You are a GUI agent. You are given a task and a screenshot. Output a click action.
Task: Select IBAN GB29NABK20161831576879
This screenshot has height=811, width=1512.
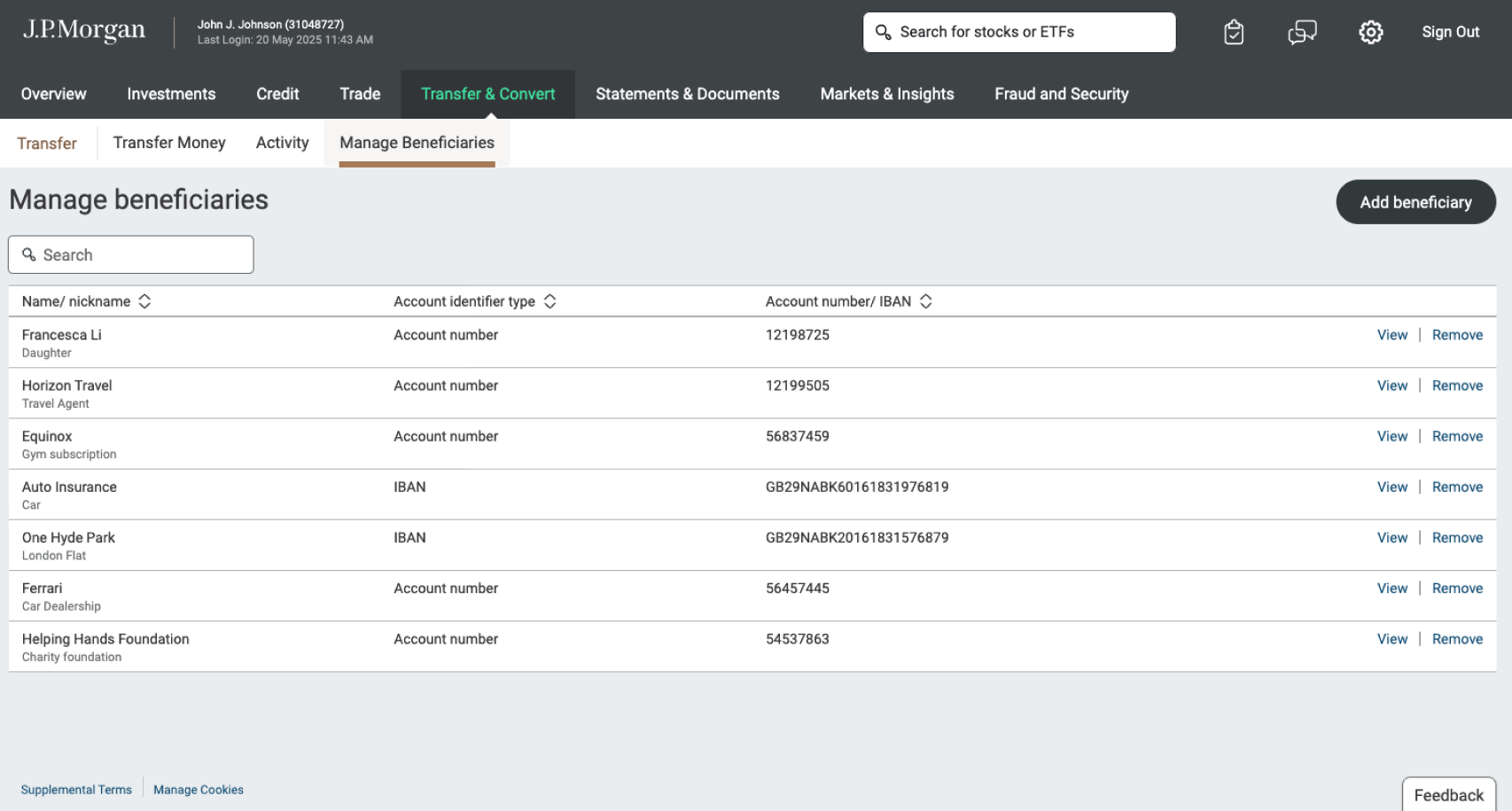click(857, 538)
